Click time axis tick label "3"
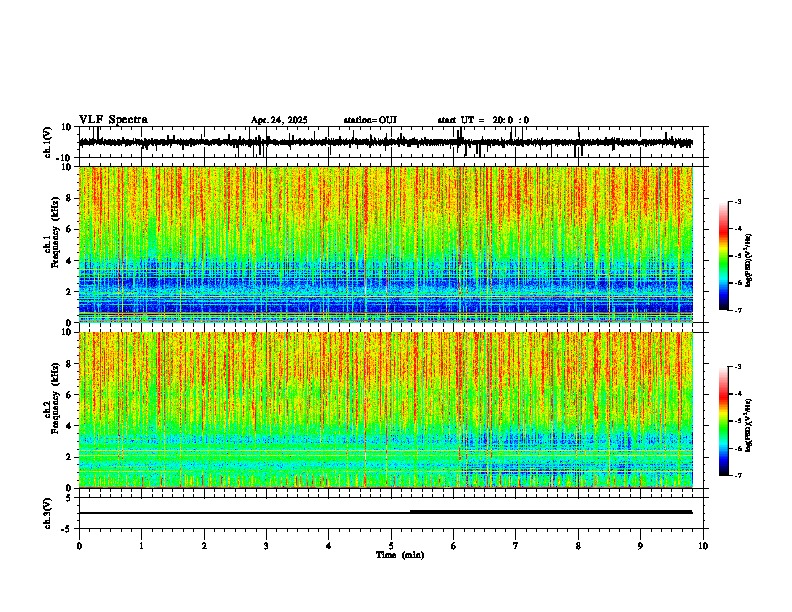Viewport: 792px width, 612px height. pyautogui.click(x=266, y=546)
